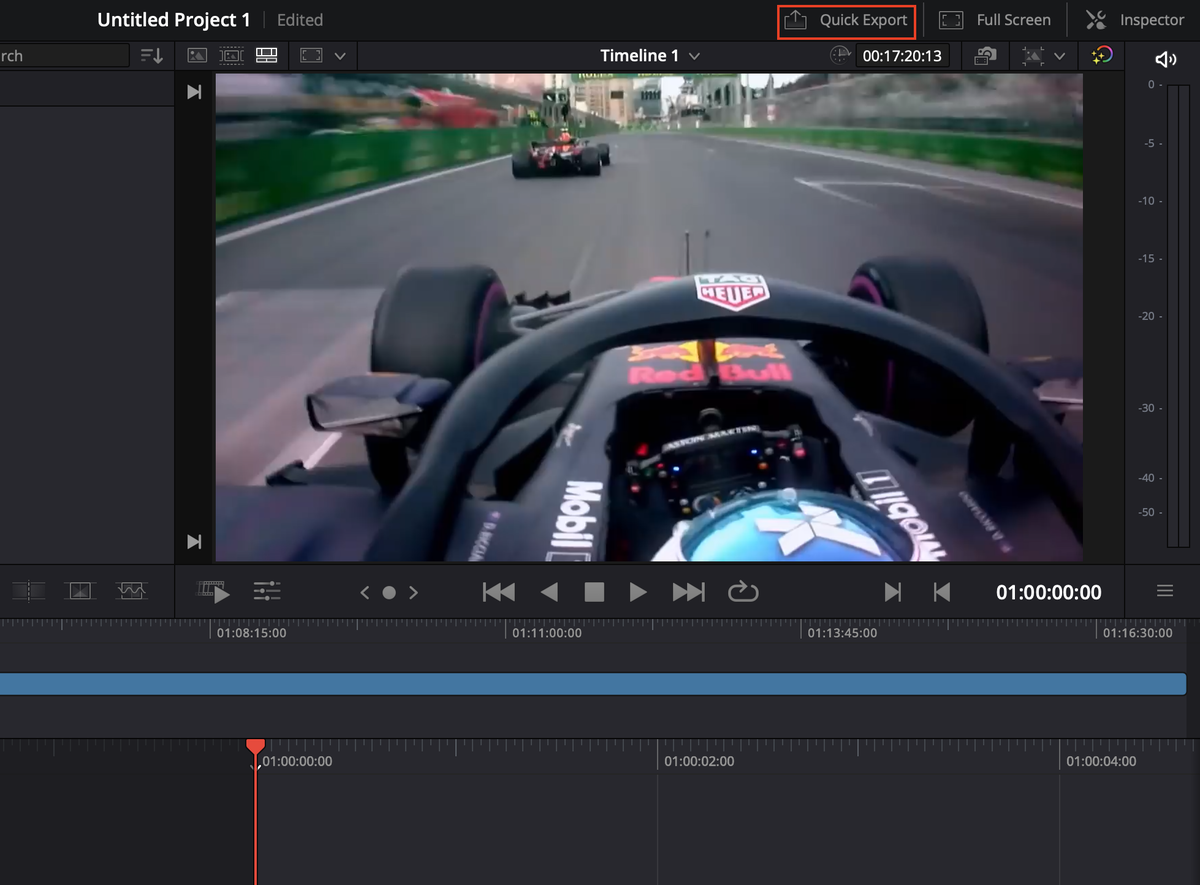Click the timeline resolution icon
Viewport: 1200px width, 885px height.
pos(1033,56)
